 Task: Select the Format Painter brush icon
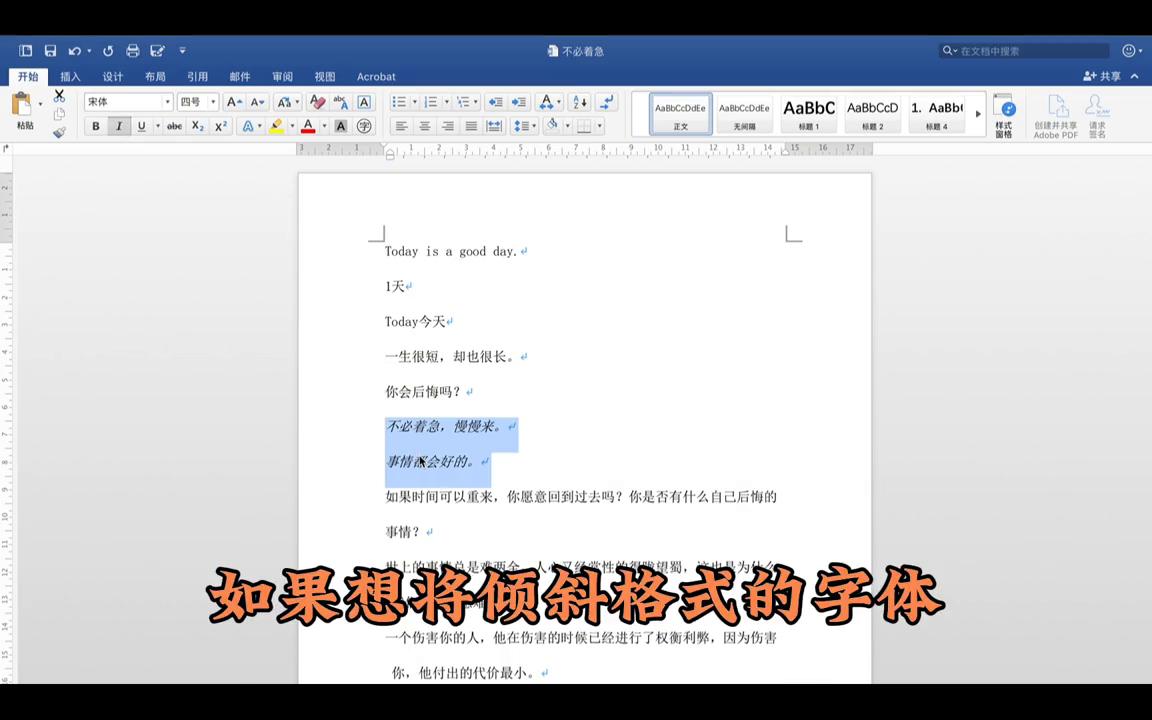point(59,132)
